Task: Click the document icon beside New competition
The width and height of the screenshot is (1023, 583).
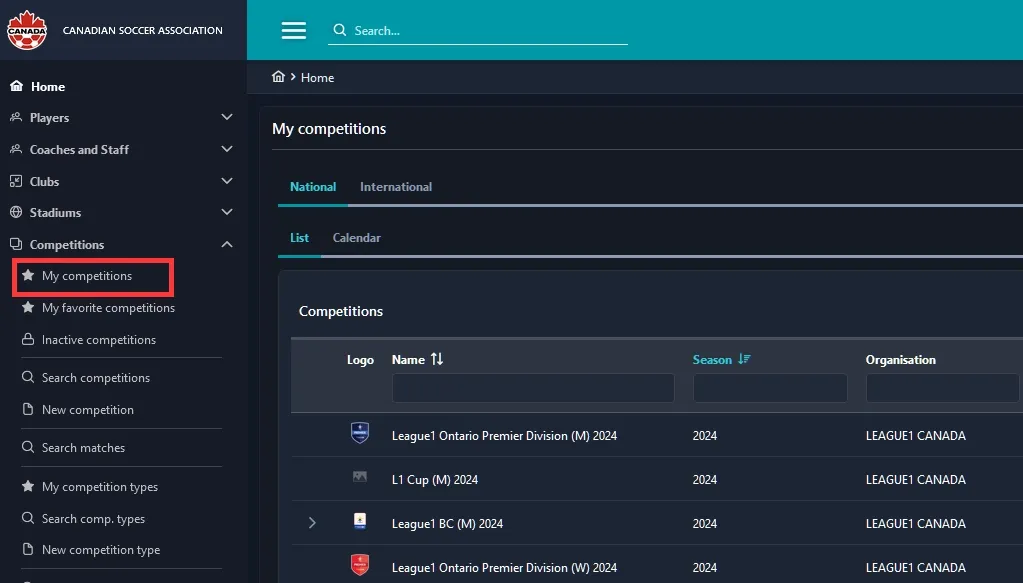Action: click(28, 409)
